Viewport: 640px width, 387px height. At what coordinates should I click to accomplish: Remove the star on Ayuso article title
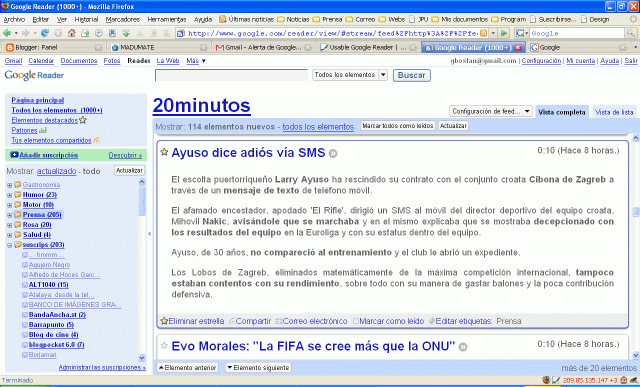164,152
